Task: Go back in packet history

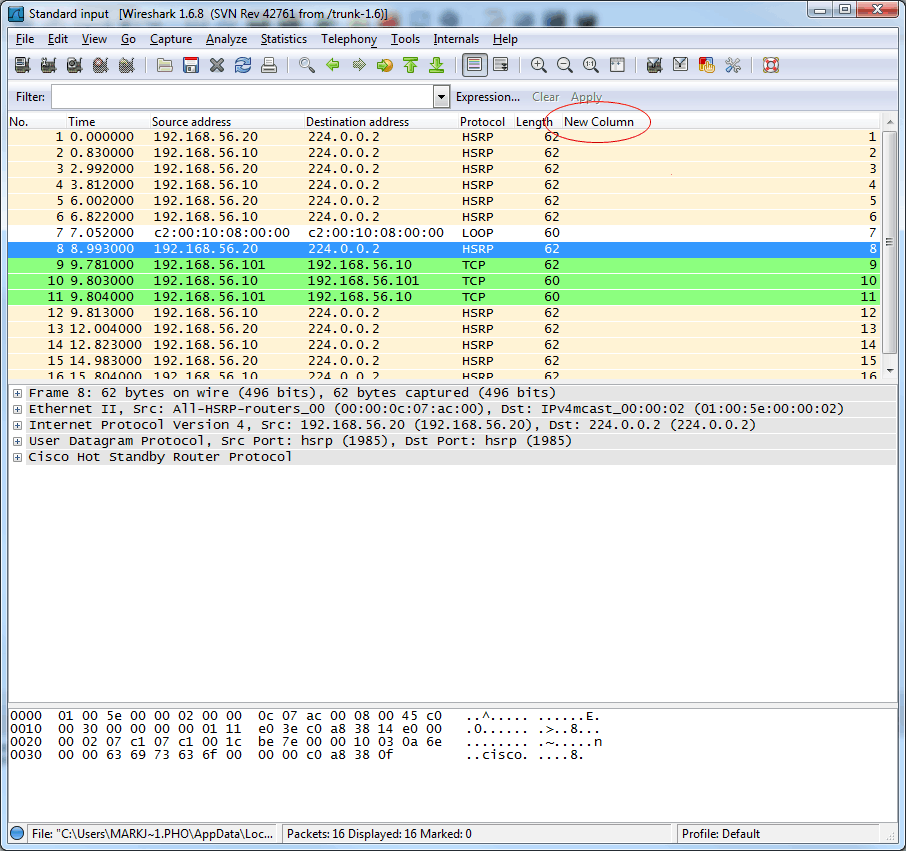Action: 333,65
